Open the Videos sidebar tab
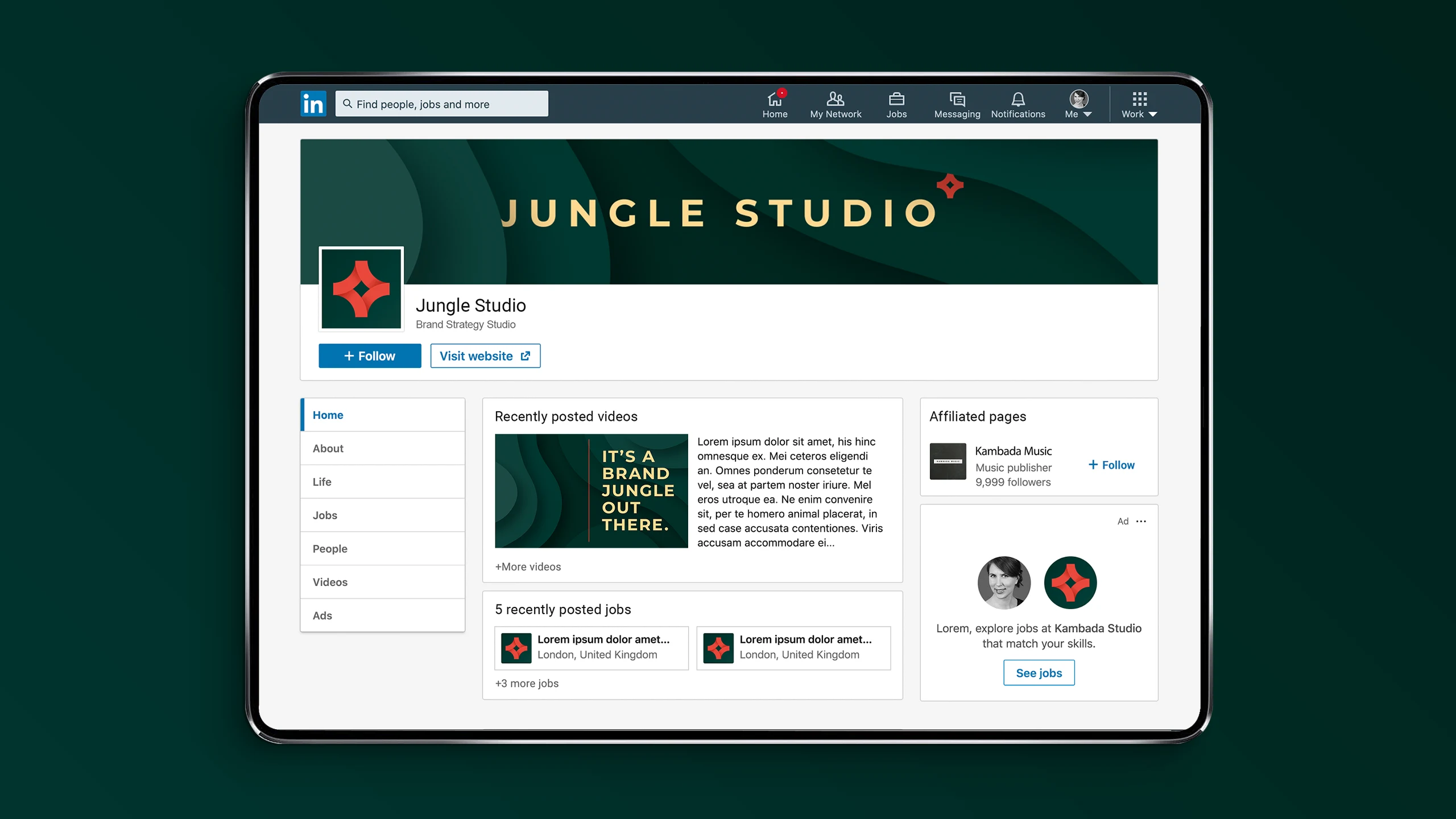The width and height of the screenshot is (1456, 819). click(x=330, y=582)
